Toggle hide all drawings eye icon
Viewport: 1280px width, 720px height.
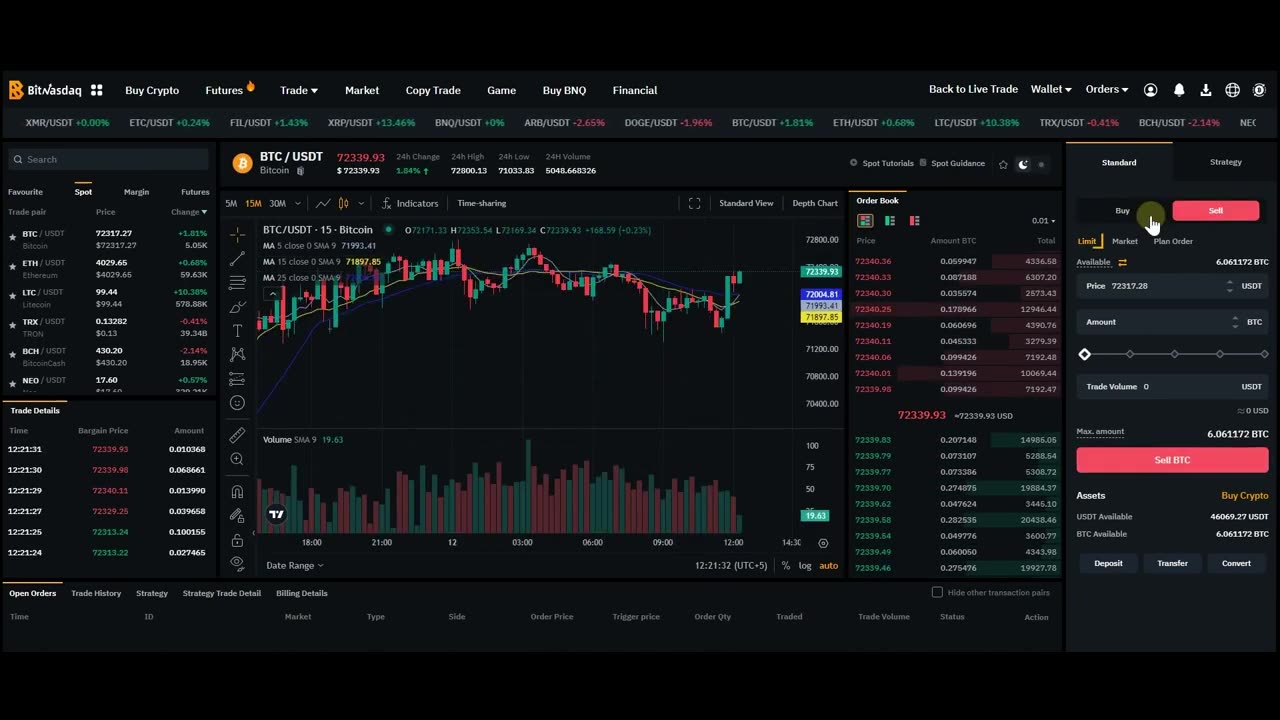click(x=237, y=563)
